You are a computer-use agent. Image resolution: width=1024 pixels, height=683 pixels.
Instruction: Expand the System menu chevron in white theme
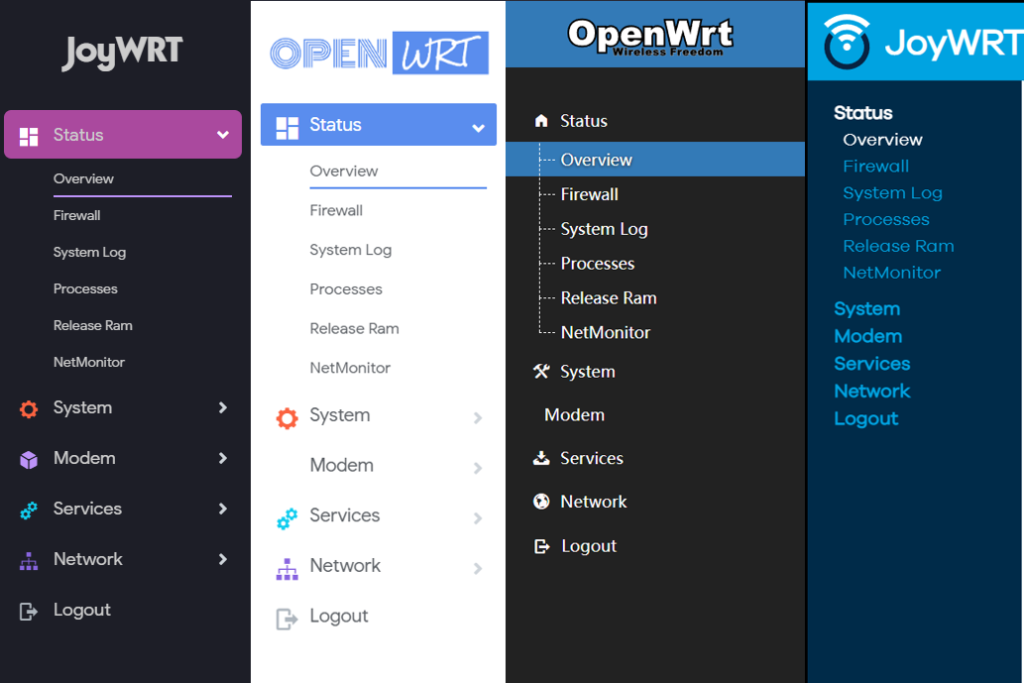click(x=477, y=416)
